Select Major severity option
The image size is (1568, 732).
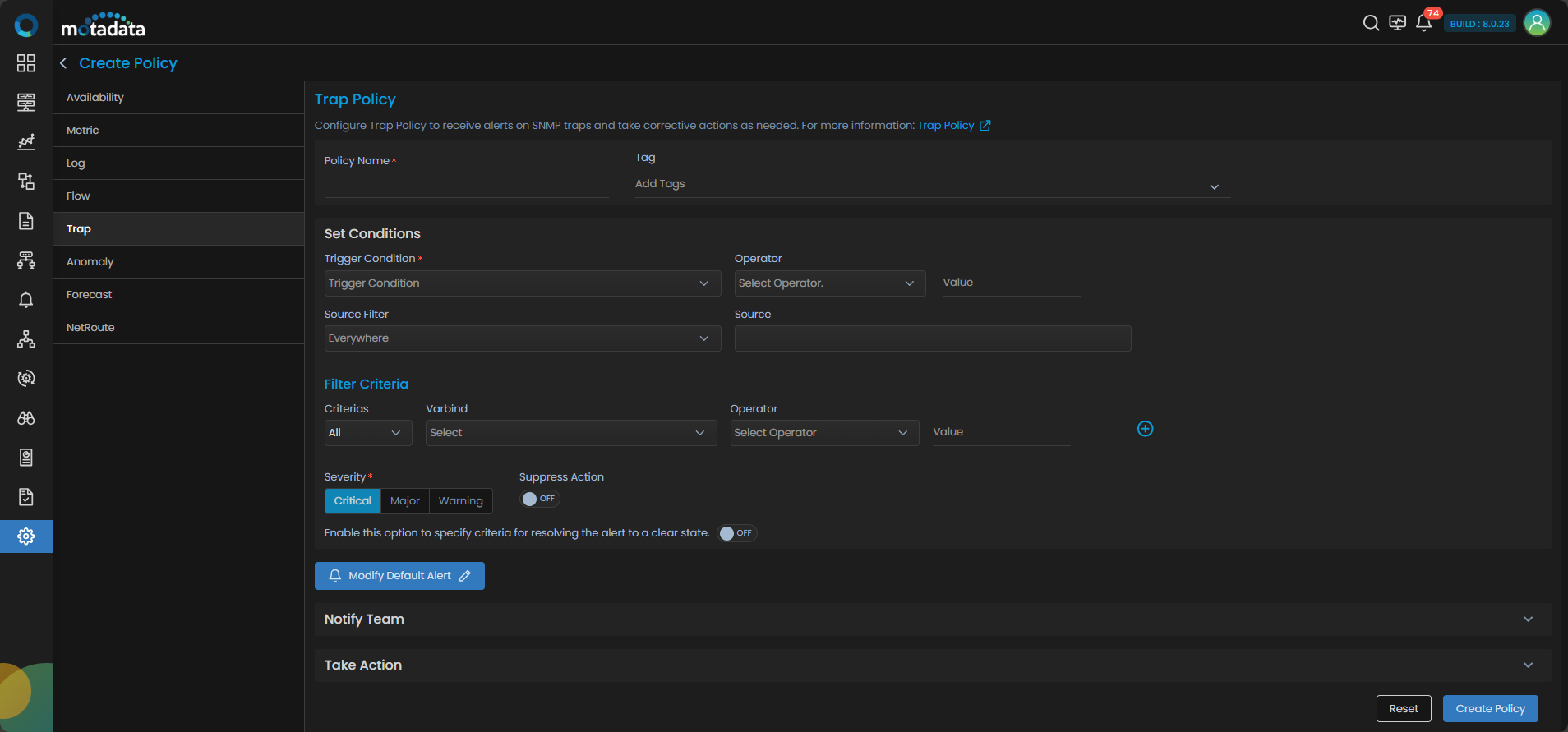point(404,501)
